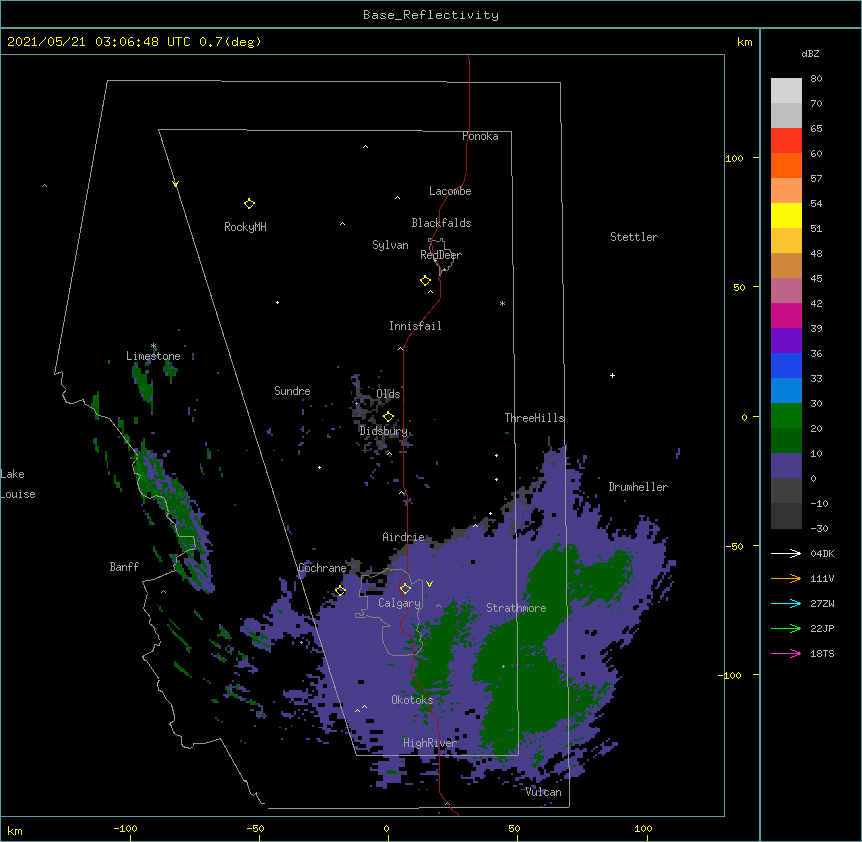Click the orange 111V arrow icon

pos(786,578)
